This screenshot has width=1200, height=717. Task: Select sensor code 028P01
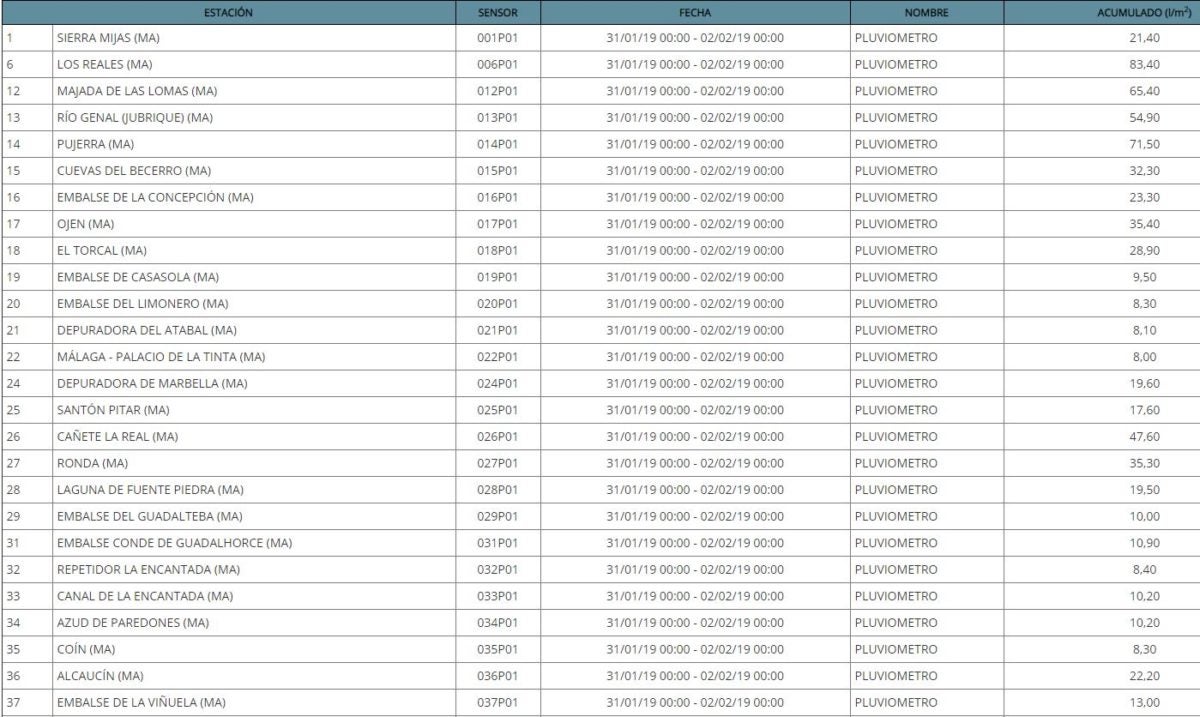point(497,490)
